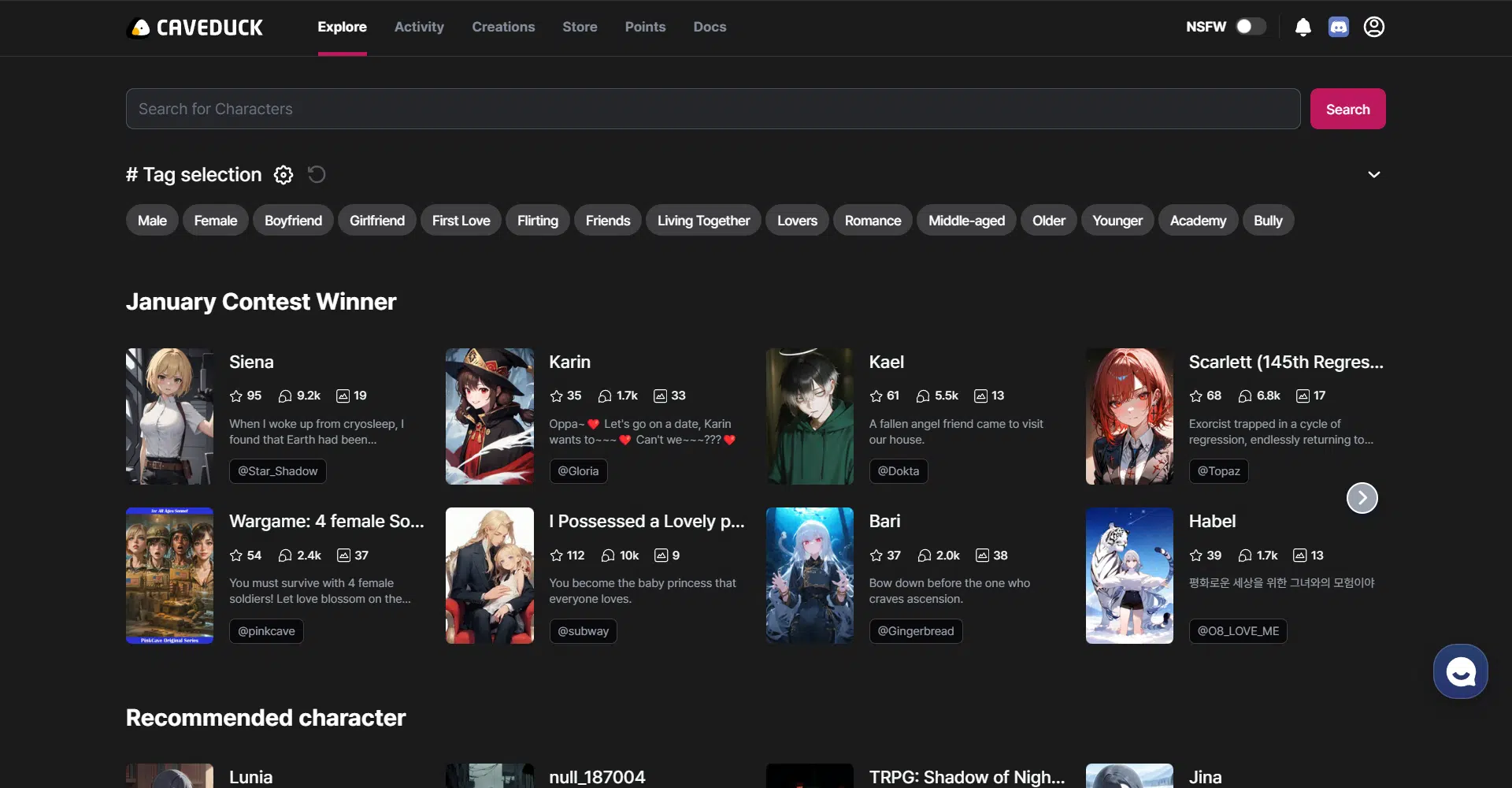Reset tags with the refresh icon
Screen dimensions: 1512x788
click(x=317, y=175)
